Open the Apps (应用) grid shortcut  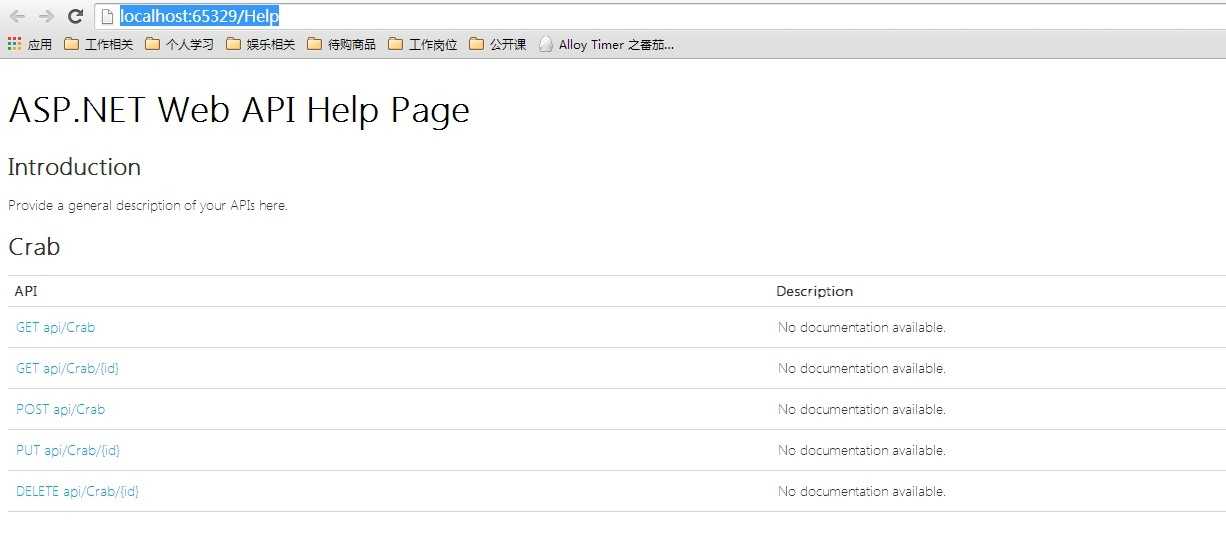coord(30,44)
